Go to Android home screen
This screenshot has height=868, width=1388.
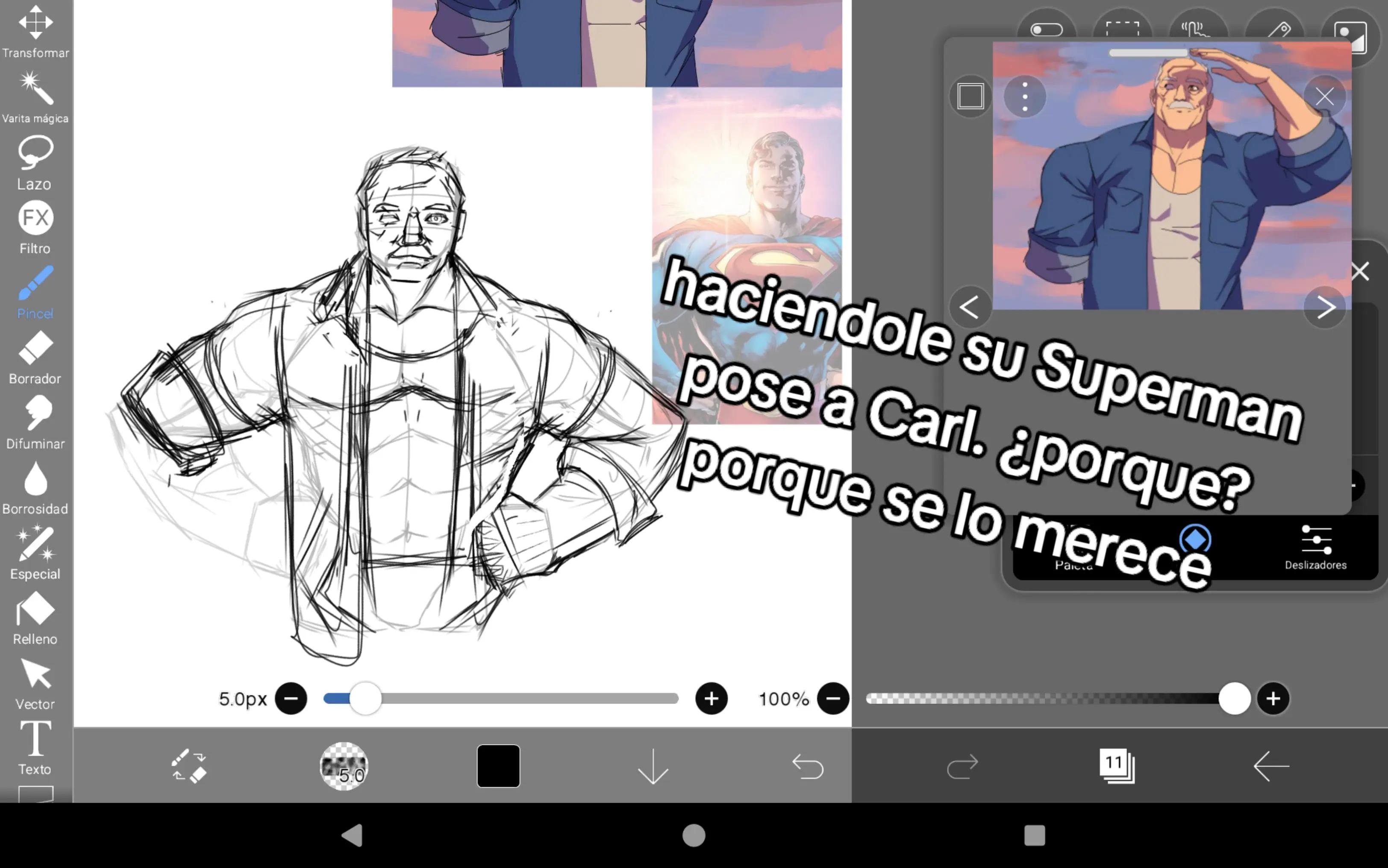(x=694, y=835)
